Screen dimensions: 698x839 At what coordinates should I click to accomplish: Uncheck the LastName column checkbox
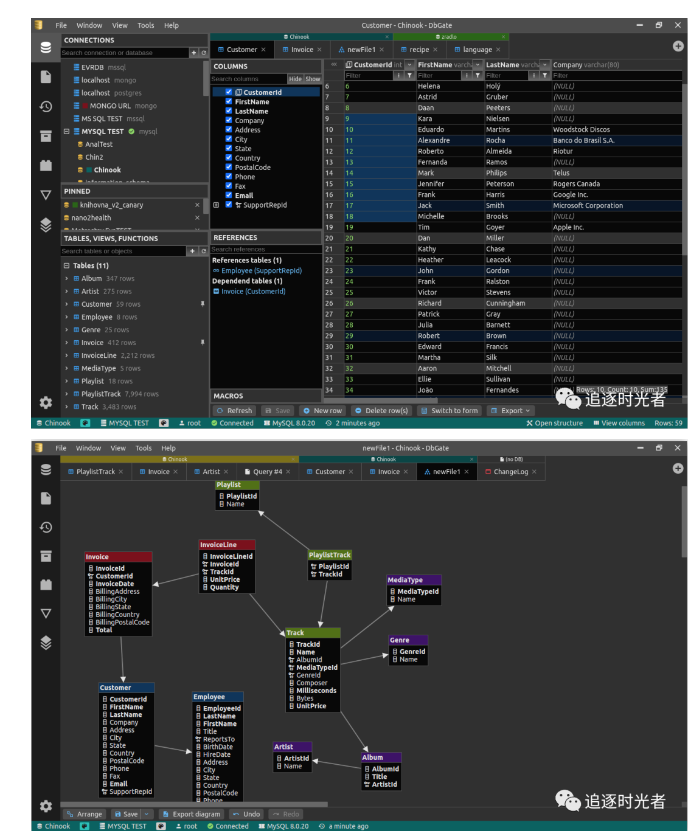pyautogui.click(x=229, y=111)
